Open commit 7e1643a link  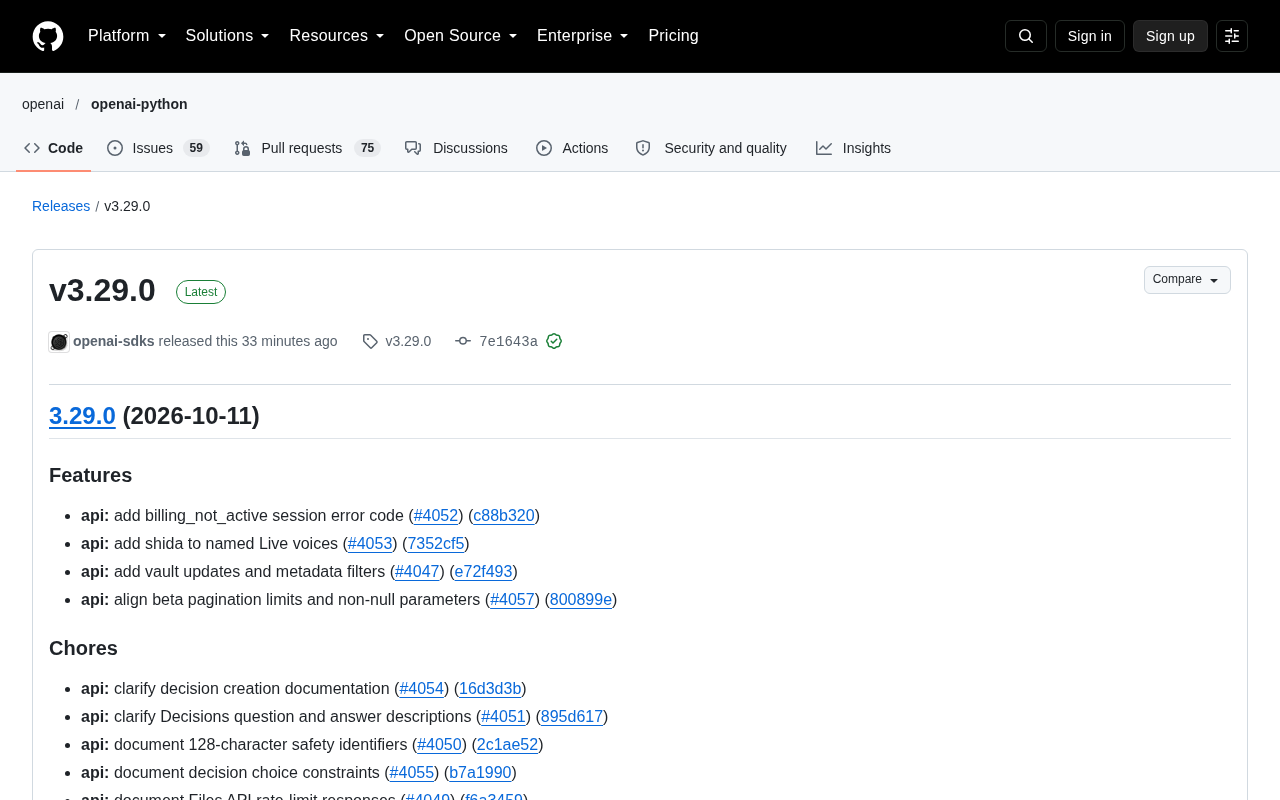click(x=508, y=341)
